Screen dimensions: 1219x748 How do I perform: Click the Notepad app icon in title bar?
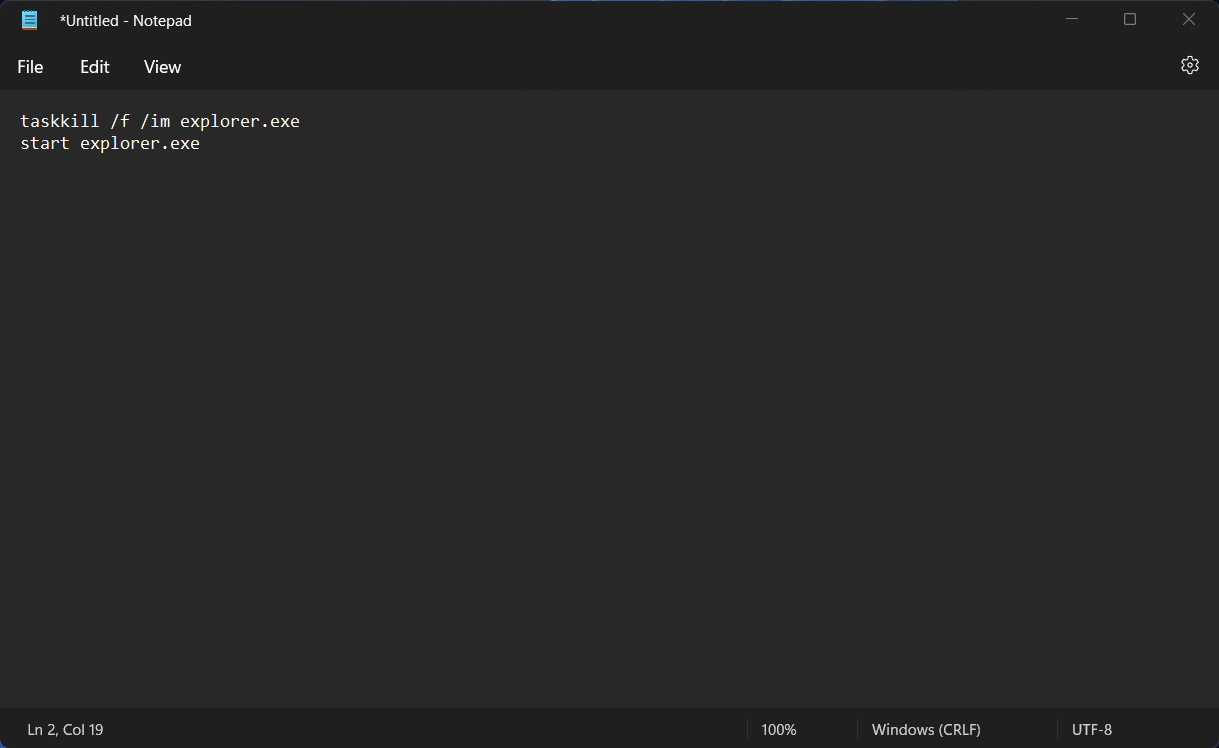pos(30,20)
